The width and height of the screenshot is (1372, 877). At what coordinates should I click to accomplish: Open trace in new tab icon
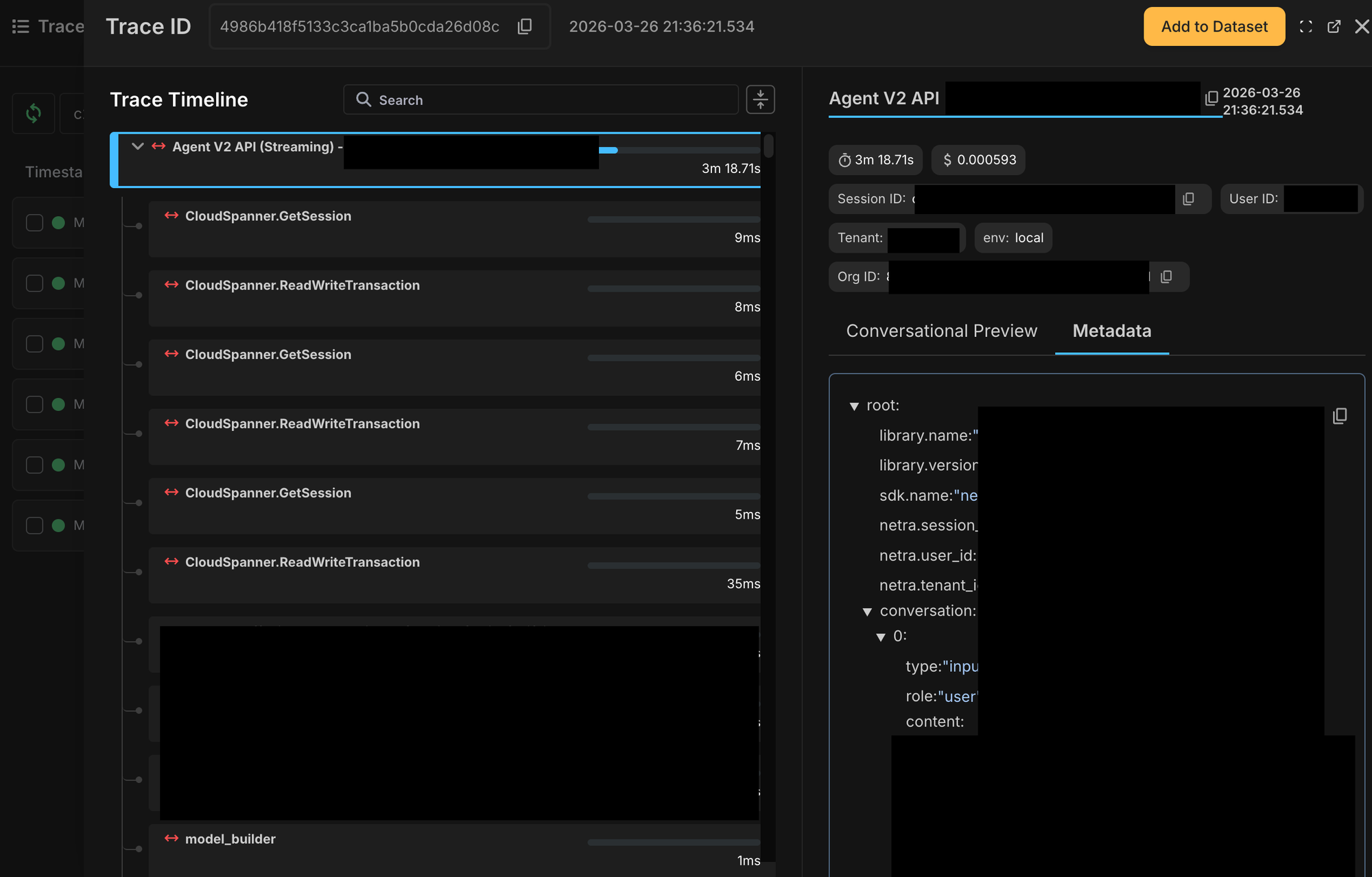pos(1334,26)
